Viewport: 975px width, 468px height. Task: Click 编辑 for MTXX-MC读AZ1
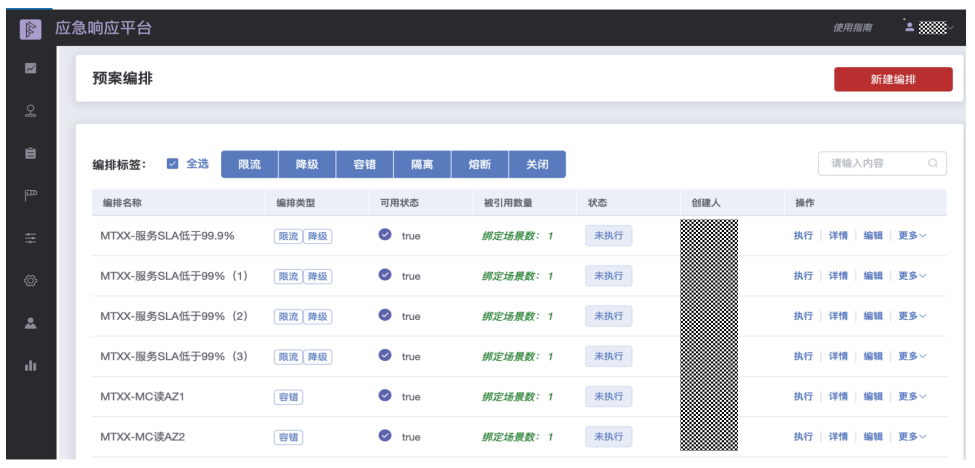[x=873, y=397]
